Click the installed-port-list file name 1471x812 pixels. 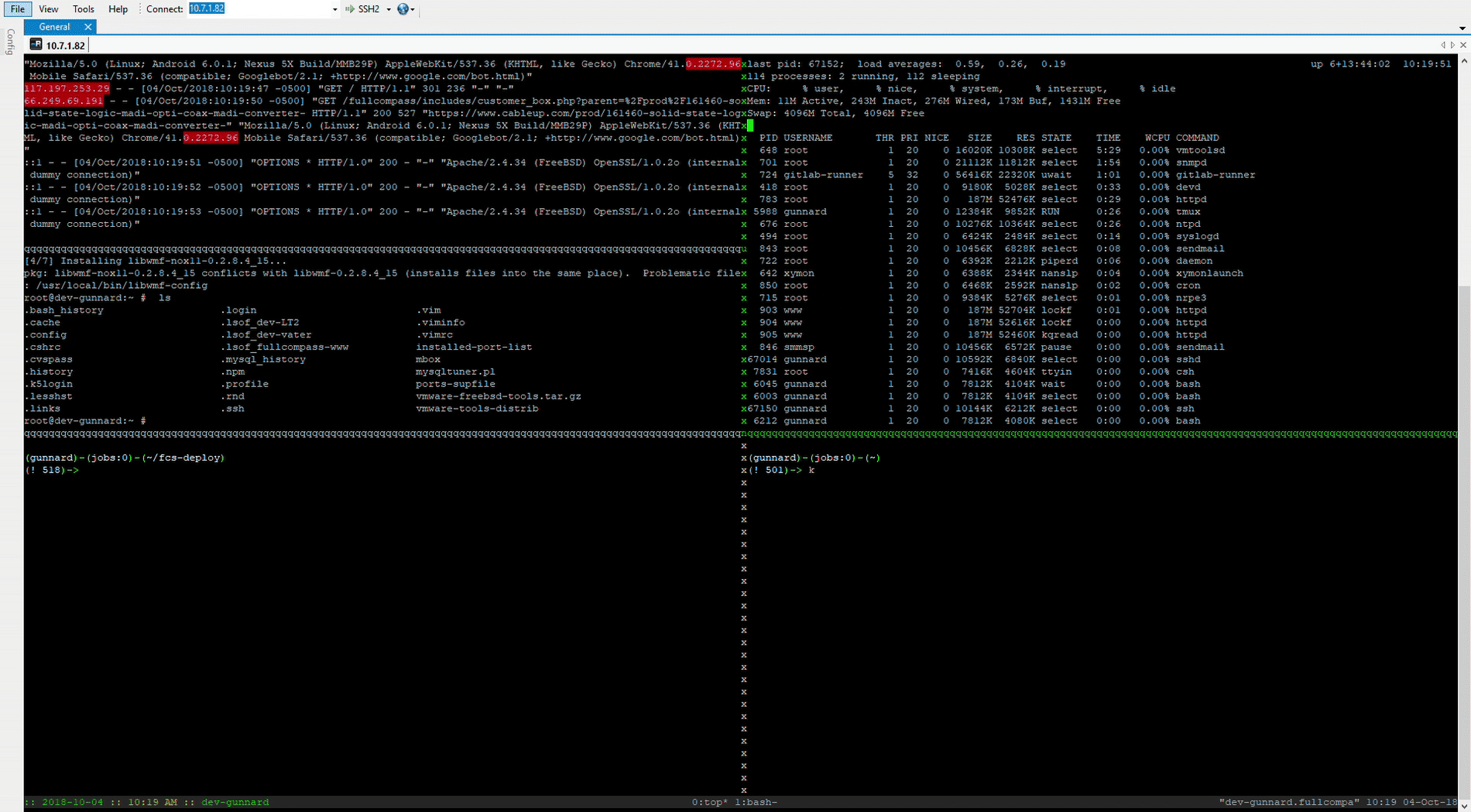point(474,347)
